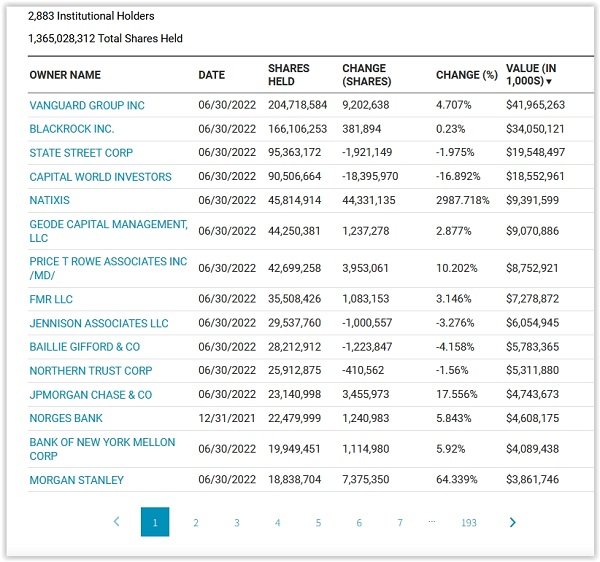Click the Natixis owner link
The height and width of the screenshot is (562, 600).
(49, 200)
